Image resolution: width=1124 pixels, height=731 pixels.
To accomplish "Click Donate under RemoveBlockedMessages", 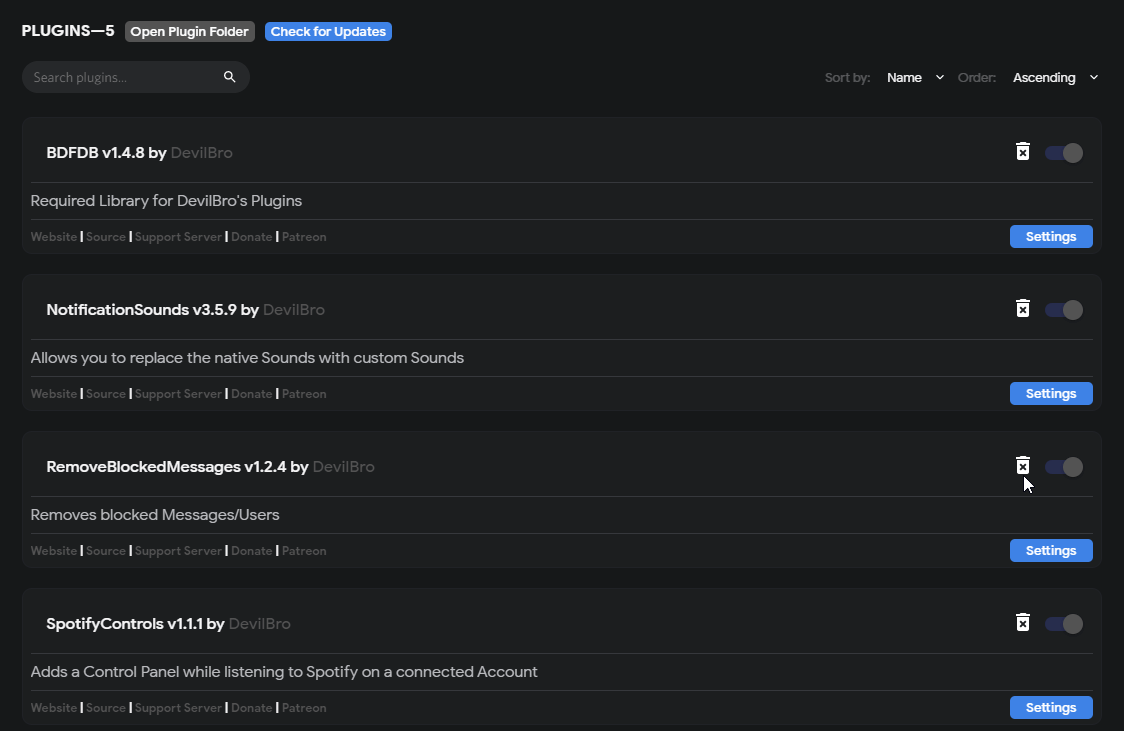I will [251, 550].
